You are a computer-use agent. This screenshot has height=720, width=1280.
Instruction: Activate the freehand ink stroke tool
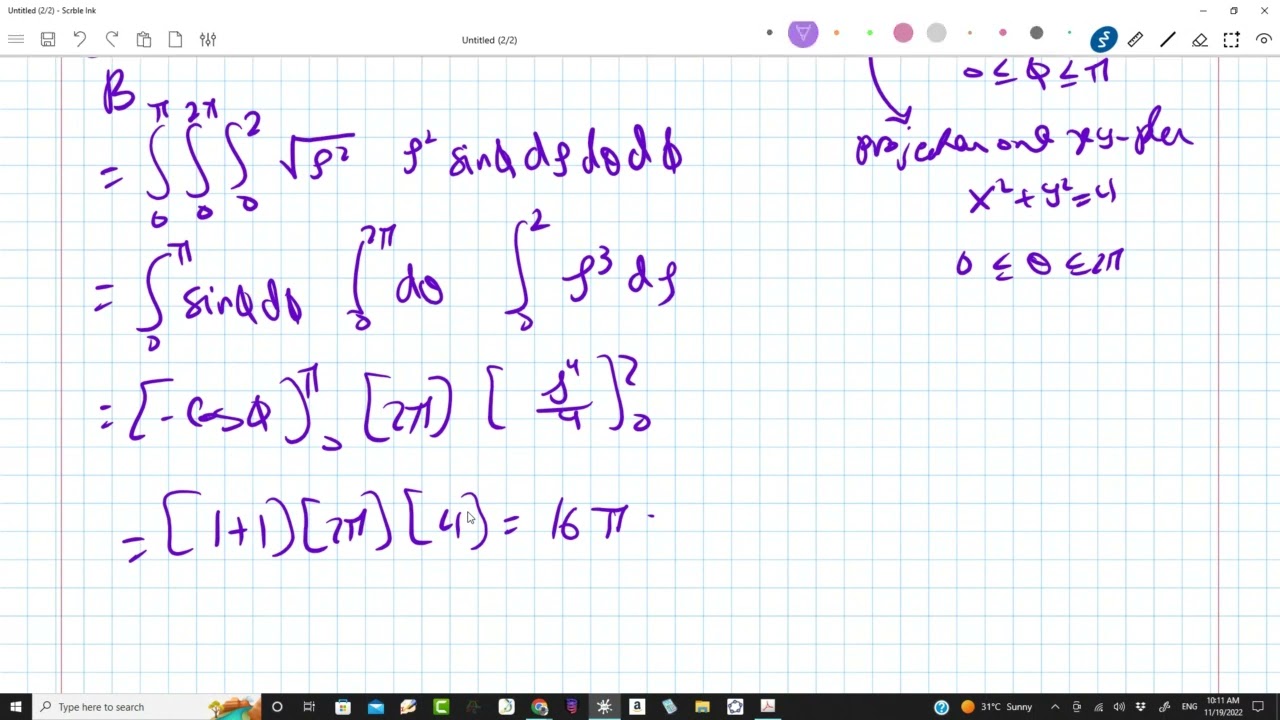1104,39
